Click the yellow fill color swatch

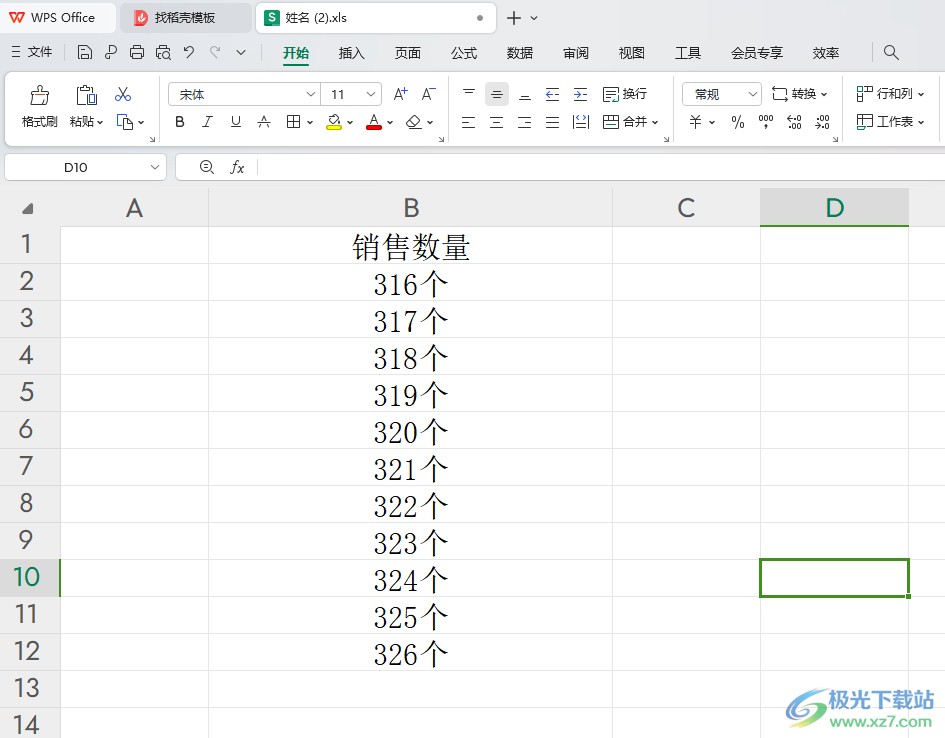point(334,122)
